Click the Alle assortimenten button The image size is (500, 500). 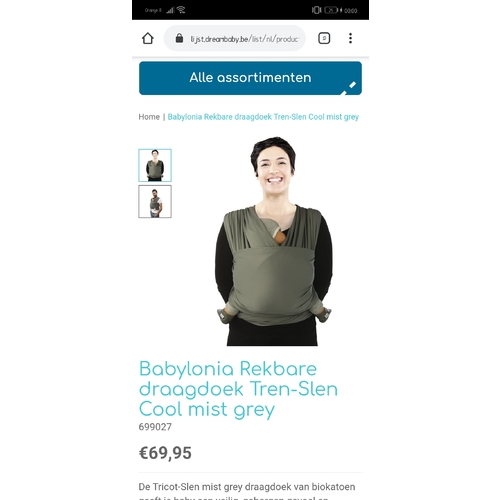(x=250, y=78)
